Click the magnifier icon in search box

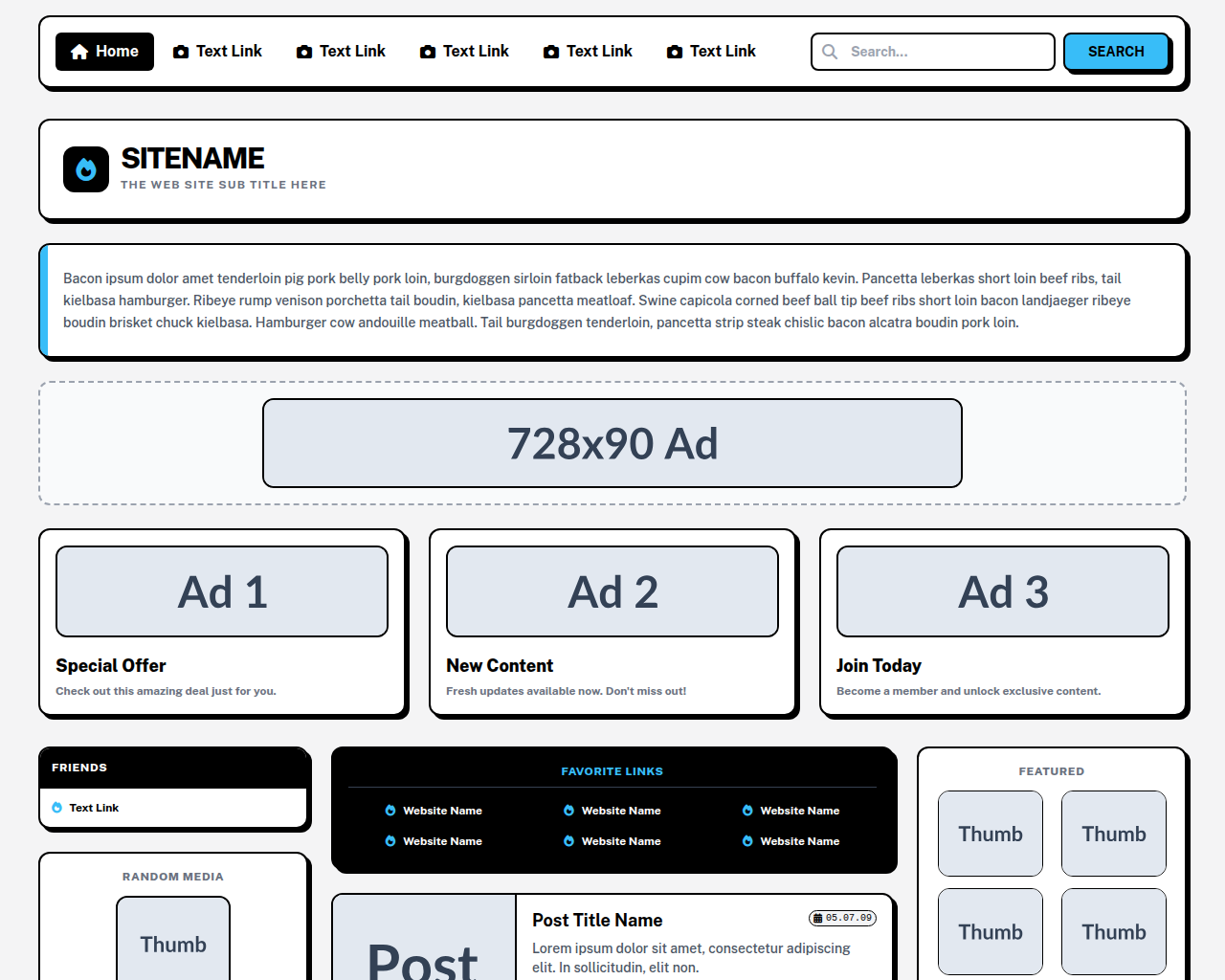coord(831,52)
